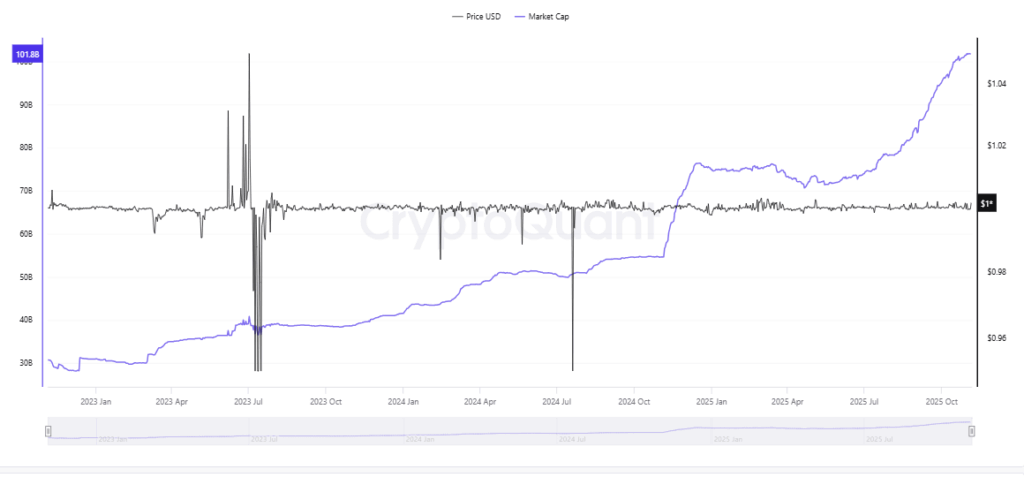Click the $0.98 price axis label

coord(995,272)
